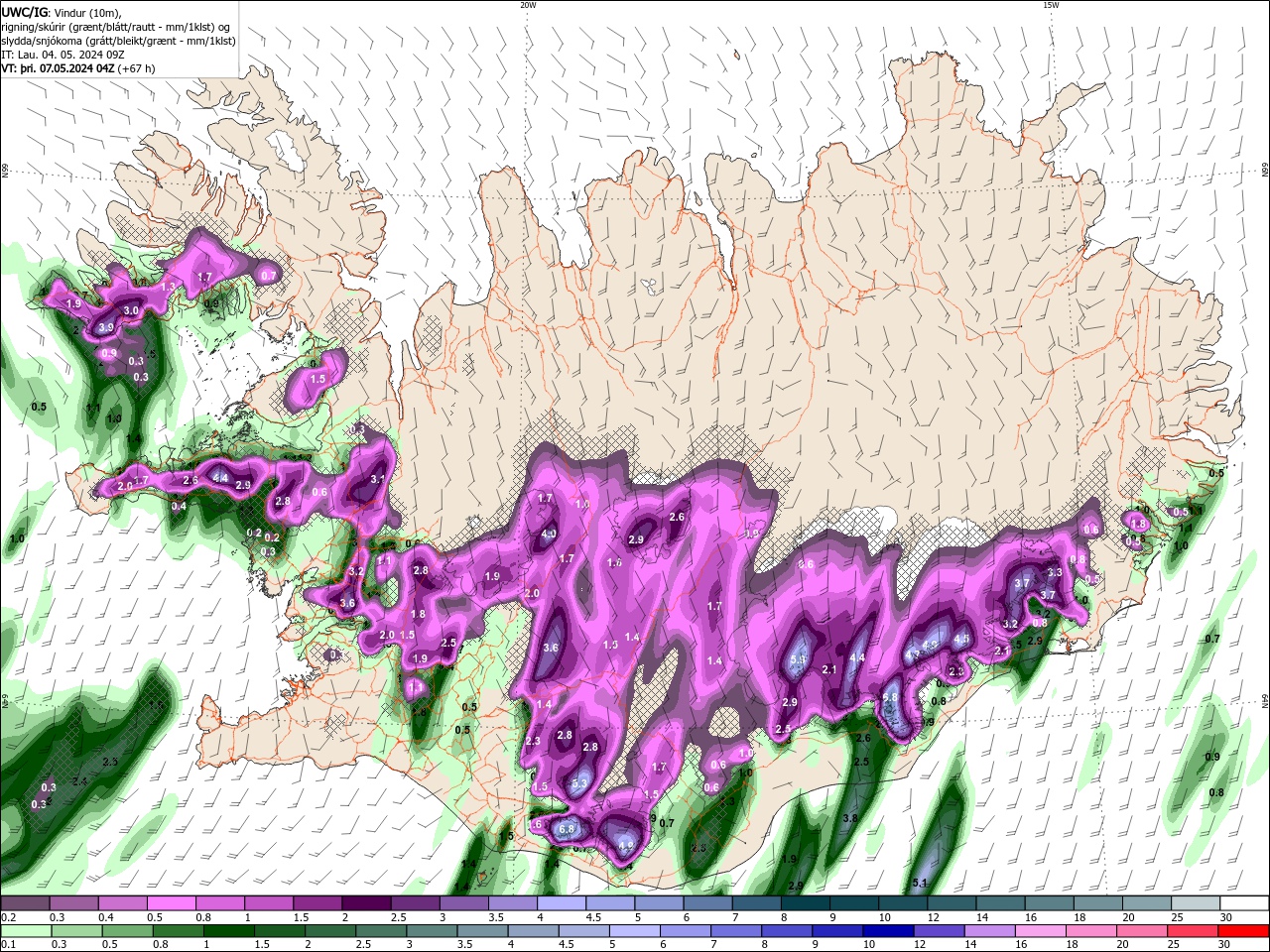Click the rain scale swatch labeled 0.5

(127, 931)
